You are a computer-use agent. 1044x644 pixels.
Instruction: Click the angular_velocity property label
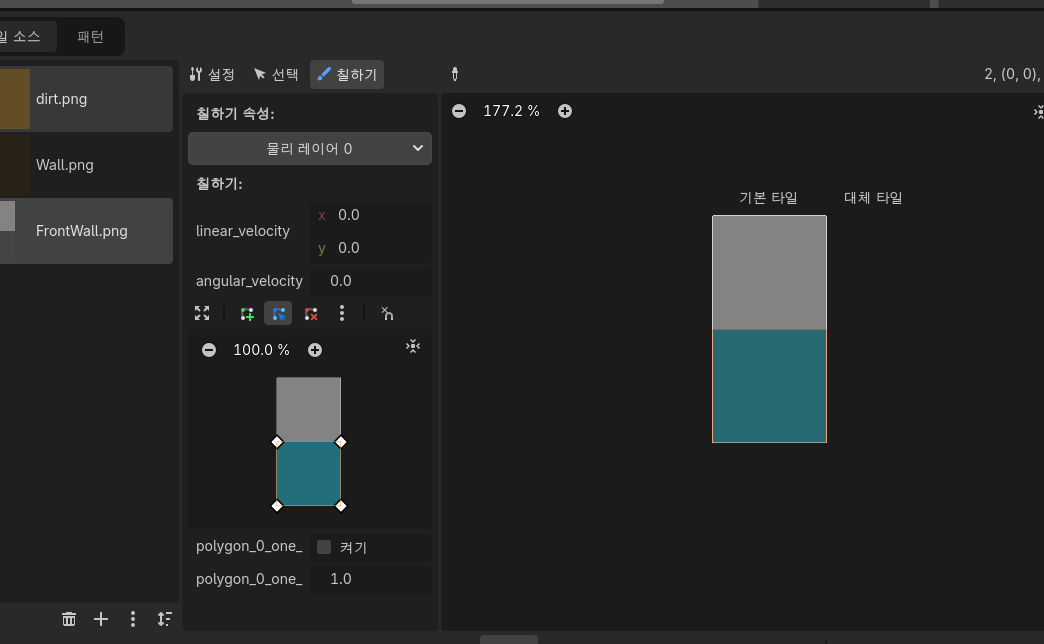(x=249, y=281)
